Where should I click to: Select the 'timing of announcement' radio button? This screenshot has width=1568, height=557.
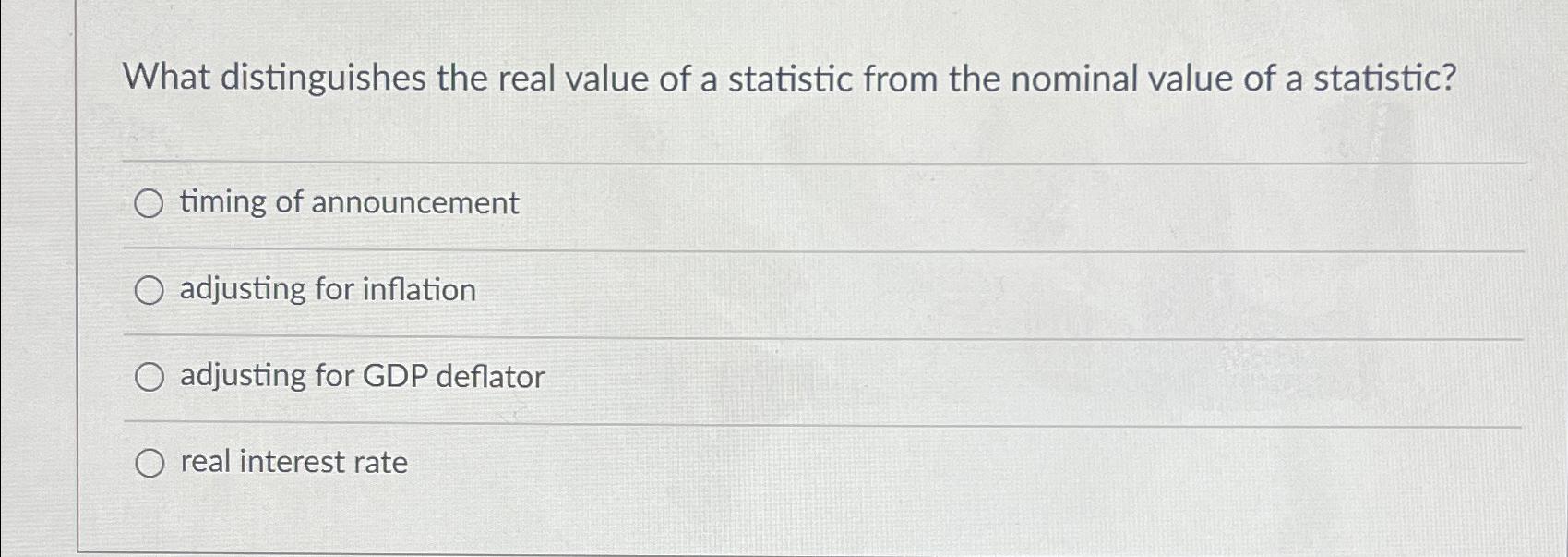150,204
